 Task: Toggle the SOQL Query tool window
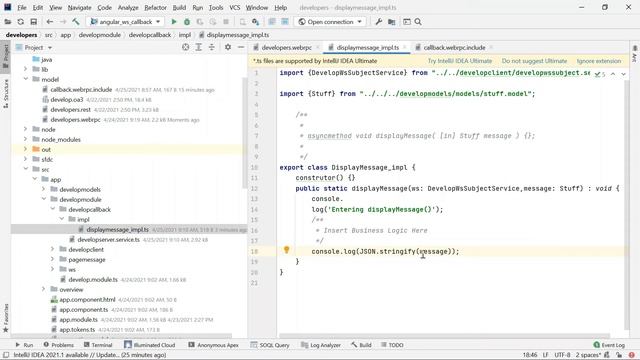point(270,345)
